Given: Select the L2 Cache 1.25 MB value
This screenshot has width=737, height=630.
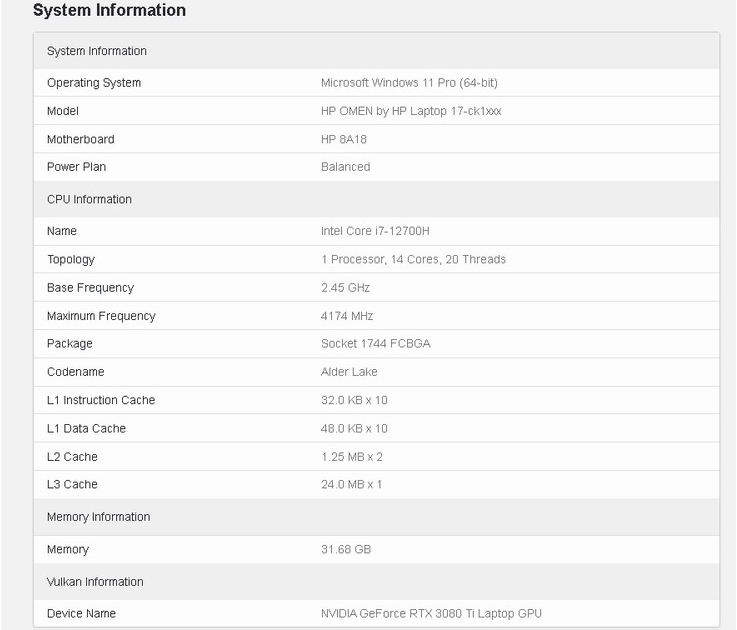Looking at the screenshot, I should (352, 457).
